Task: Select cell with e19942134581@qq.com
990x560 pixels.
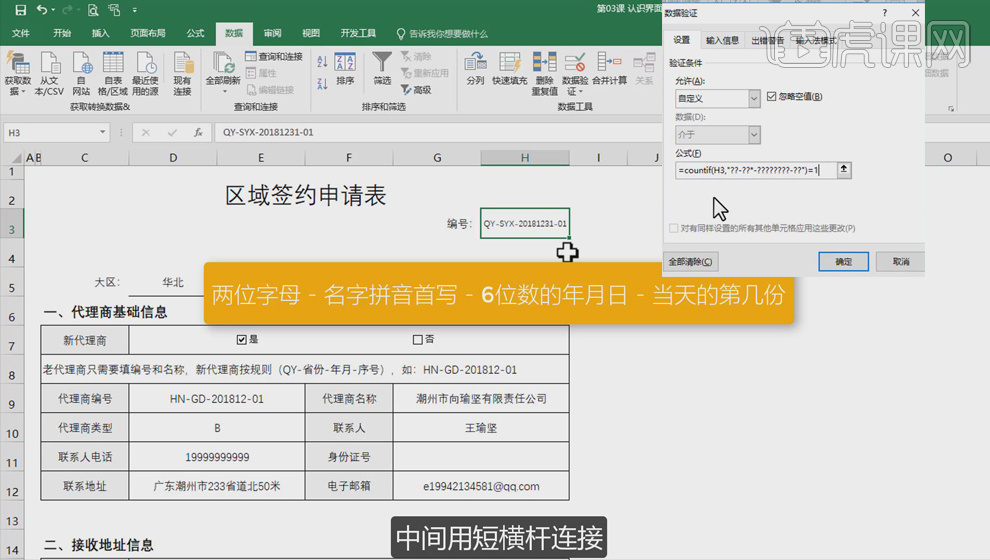Action: coord(481,486)
